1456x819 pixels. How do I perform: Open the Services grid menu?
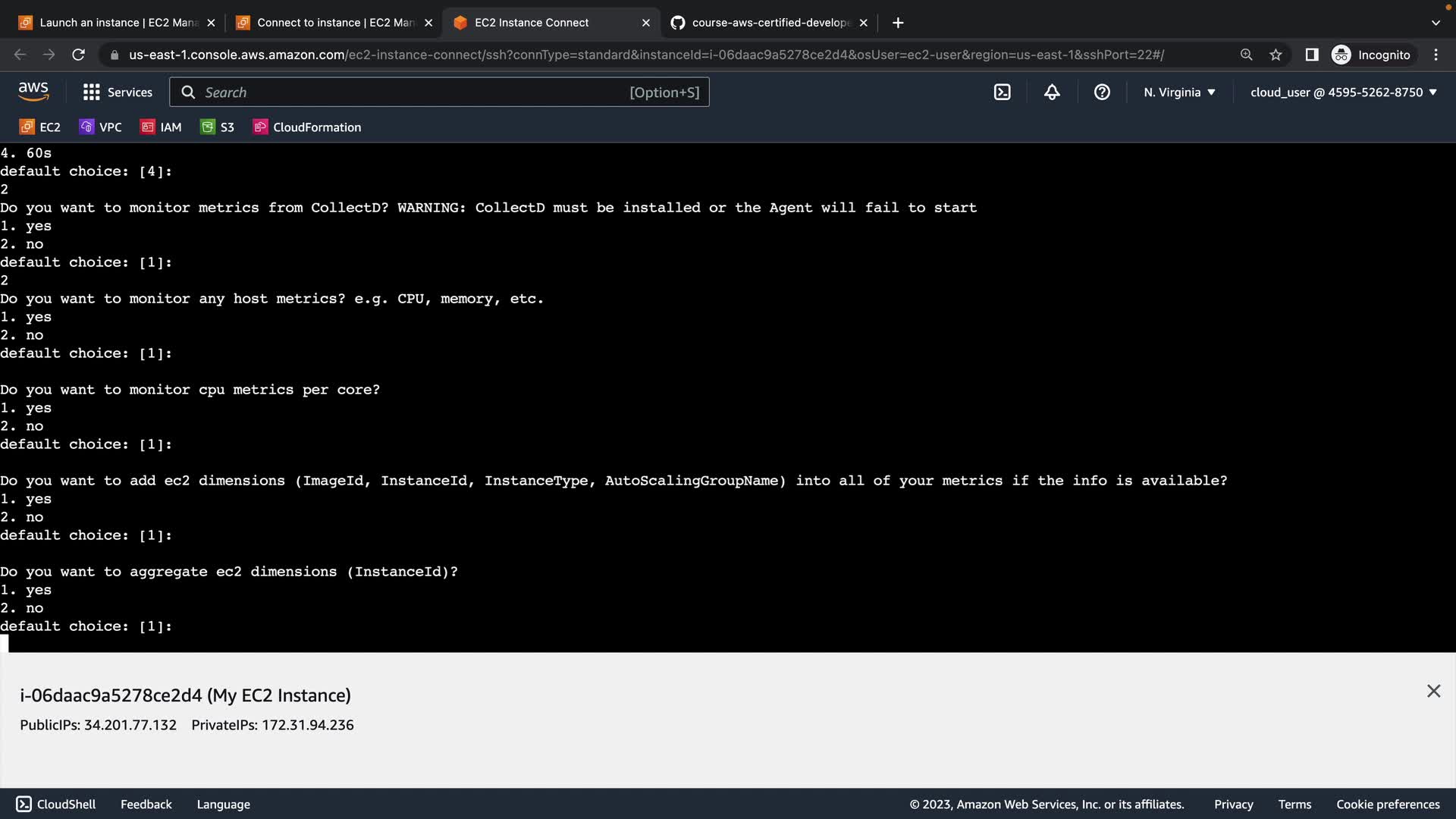pos(118,93)
